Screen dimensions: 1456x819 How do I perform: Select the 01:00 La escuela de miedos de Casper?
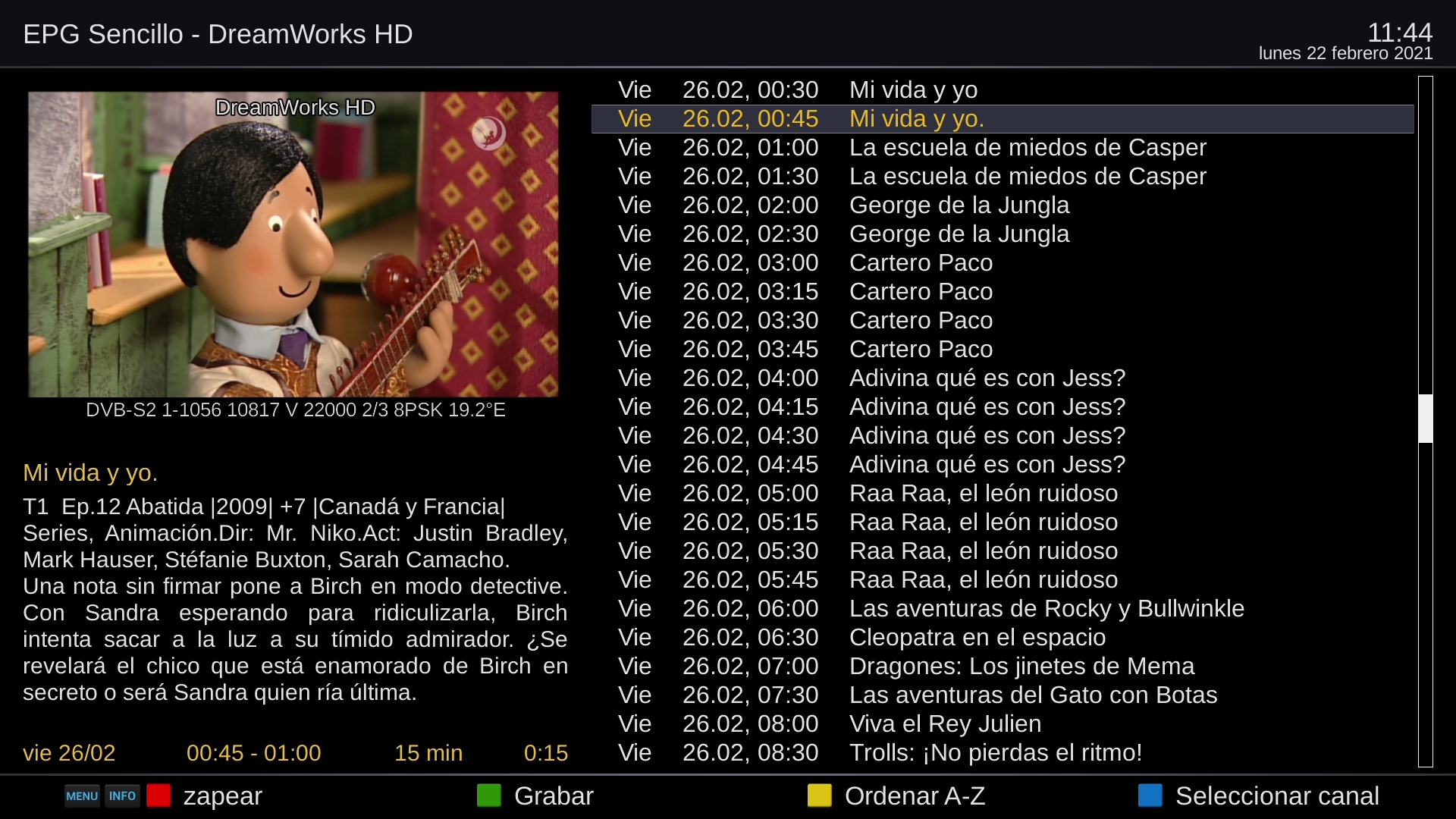pyautogui.click(x=1003, y=148)
